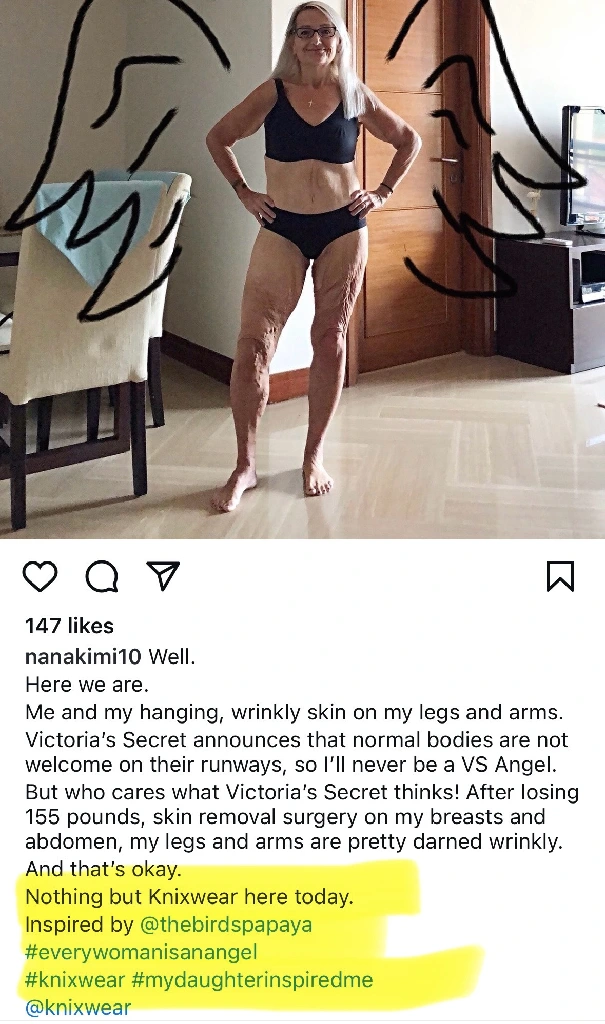Tap the caption line 'And that's okay.'
The width and height of the screenshot is (605, 1024).
pos(103,869)
